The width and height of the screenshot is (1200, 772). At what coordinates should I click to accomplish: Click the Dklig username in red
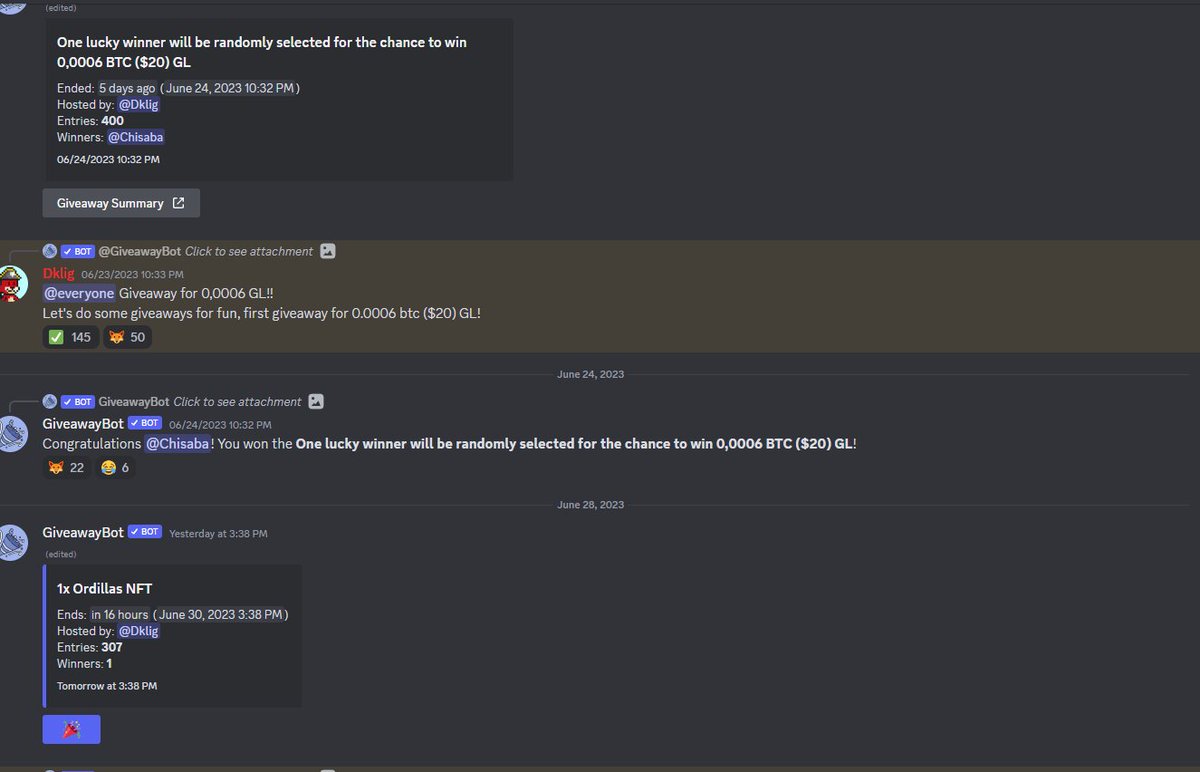59,273
